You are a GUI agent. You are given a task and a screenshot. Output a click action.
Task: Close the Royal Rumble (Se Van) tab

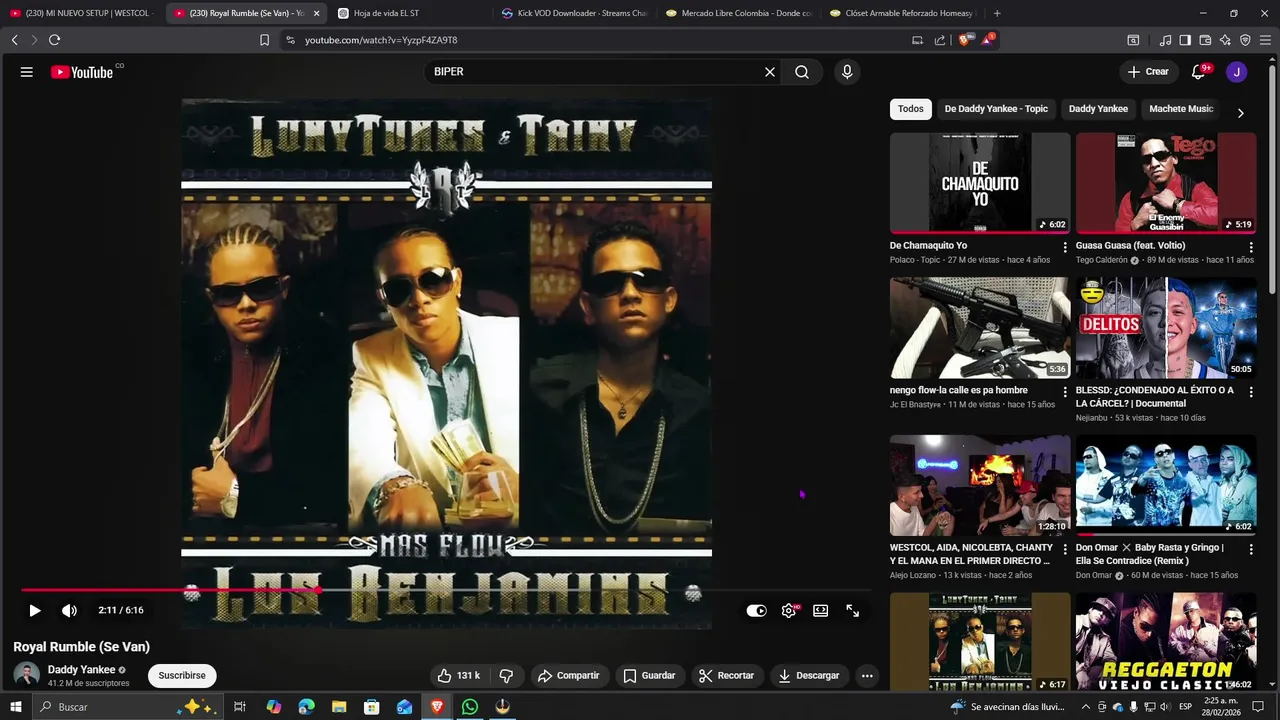click(316, 13)
